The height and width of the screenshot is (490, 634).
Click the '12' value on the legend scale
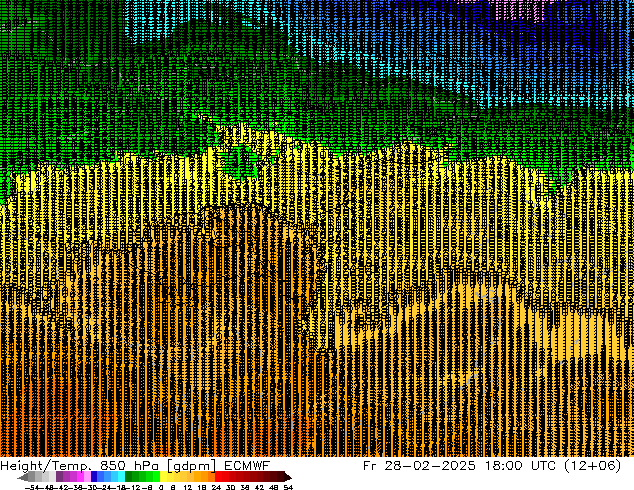188,487
